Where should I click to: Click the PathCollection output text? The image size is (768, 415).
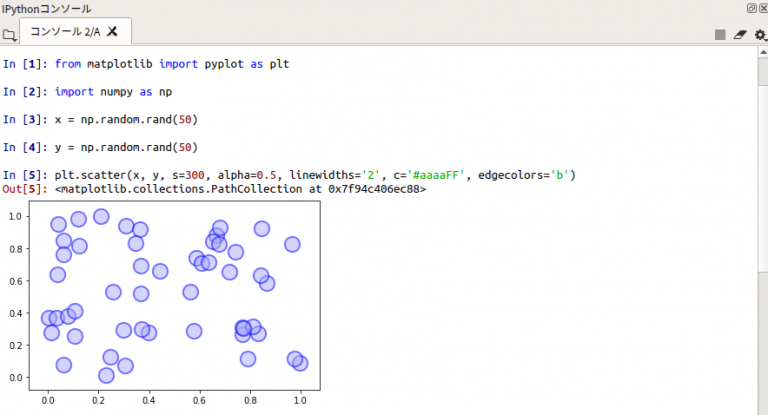point(240,189)
